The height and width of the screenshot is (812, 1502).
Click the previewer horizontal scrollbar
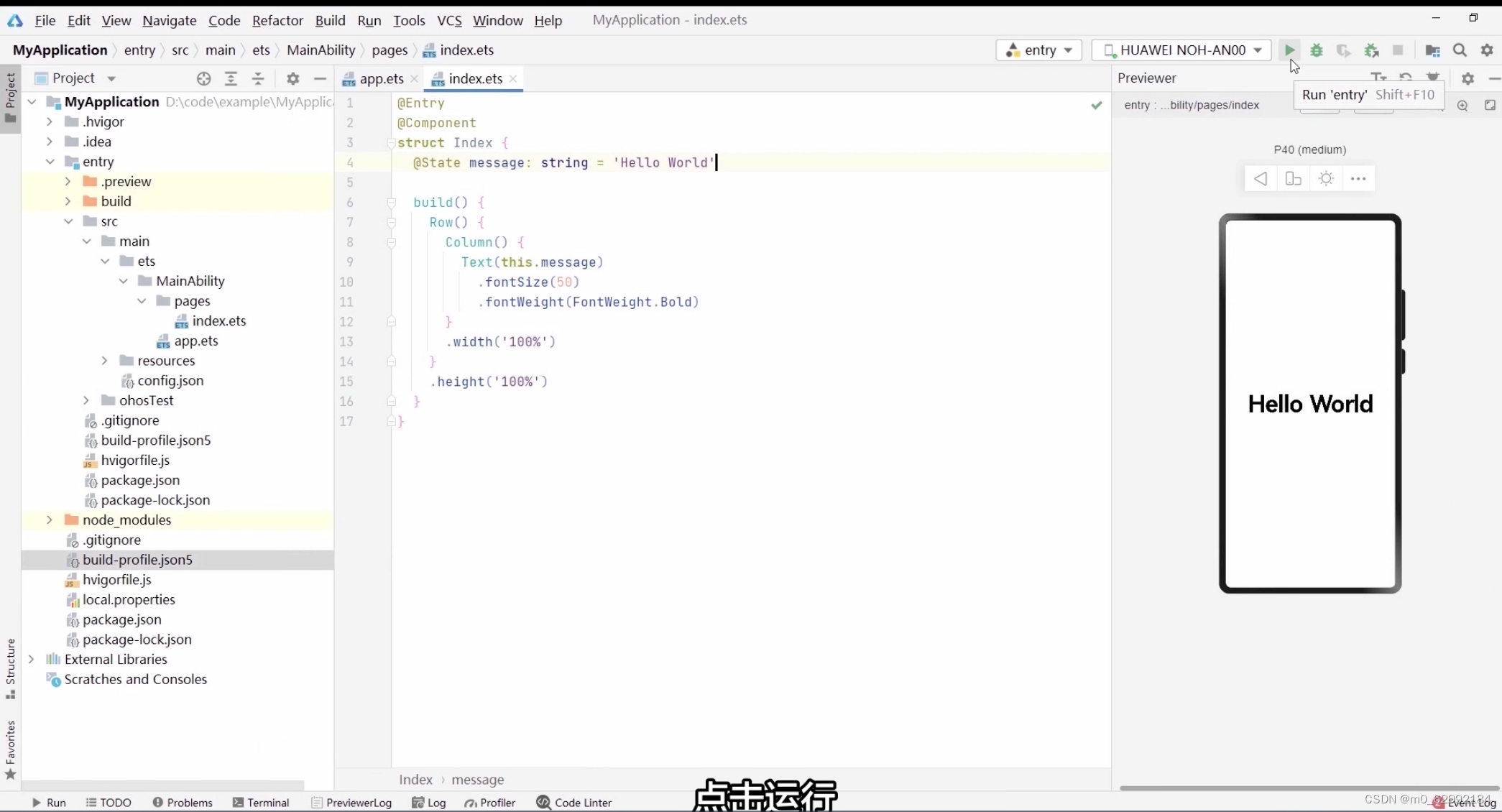1308,788
